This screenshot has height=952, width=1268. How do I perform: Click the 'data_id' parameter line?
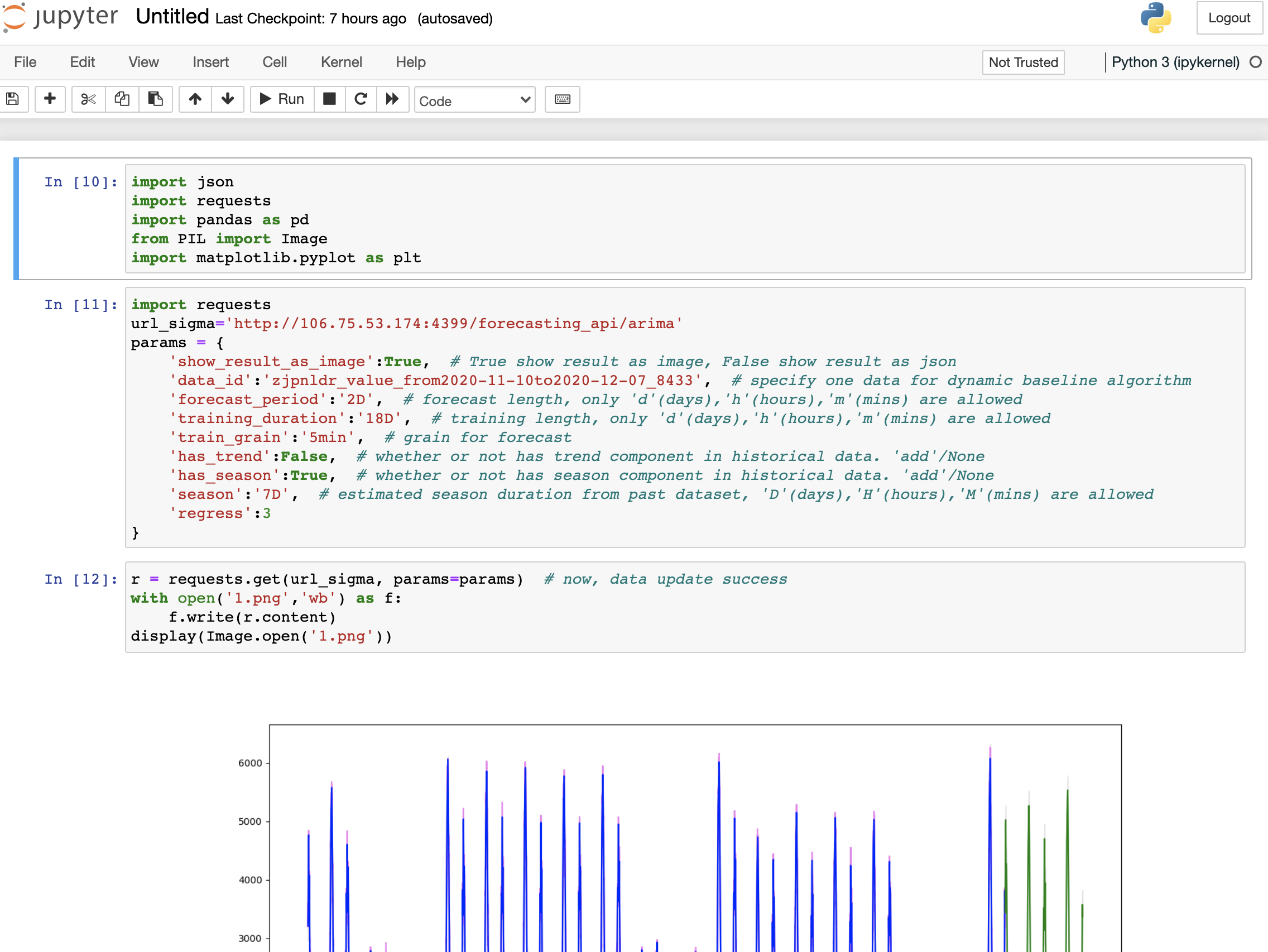point(680,380)
